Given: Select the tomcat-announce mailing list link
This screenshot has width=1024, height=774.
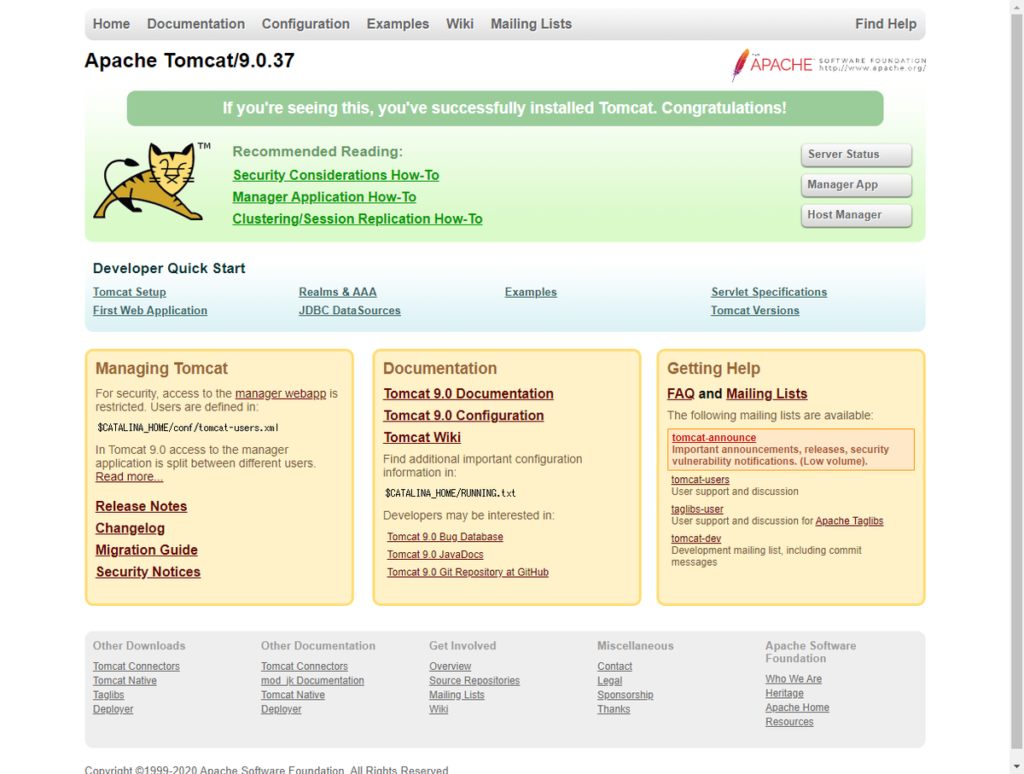Looking at the screenshot, I should [713, 438].
